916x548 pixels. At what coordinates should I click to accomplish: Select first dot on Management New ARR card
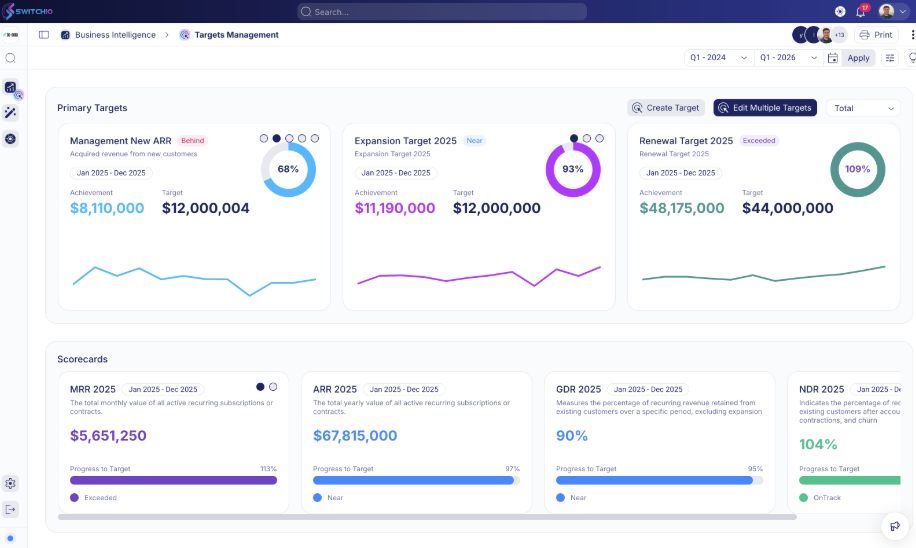click(x=264, y=138)
